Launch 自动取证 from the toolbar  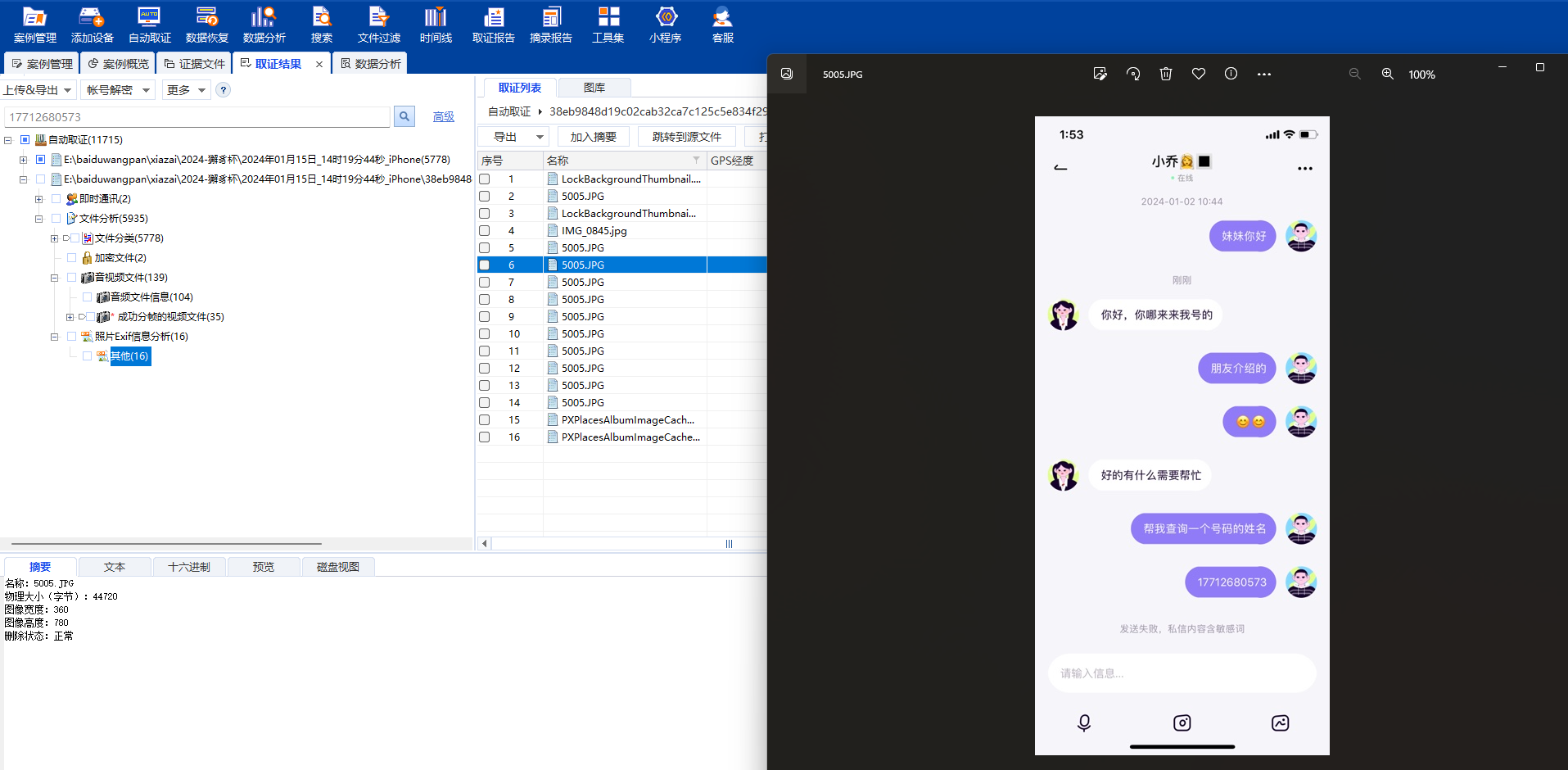pyautogui.click(x=150, y=25)
